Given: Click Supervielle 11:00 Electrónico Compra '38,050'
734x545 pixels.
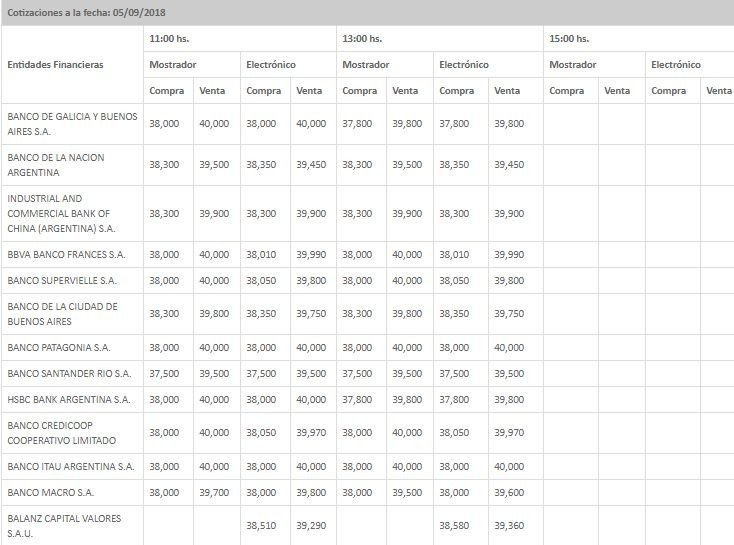Looking at the screenshot, I should pyautogui.click(x=261, y=280).
